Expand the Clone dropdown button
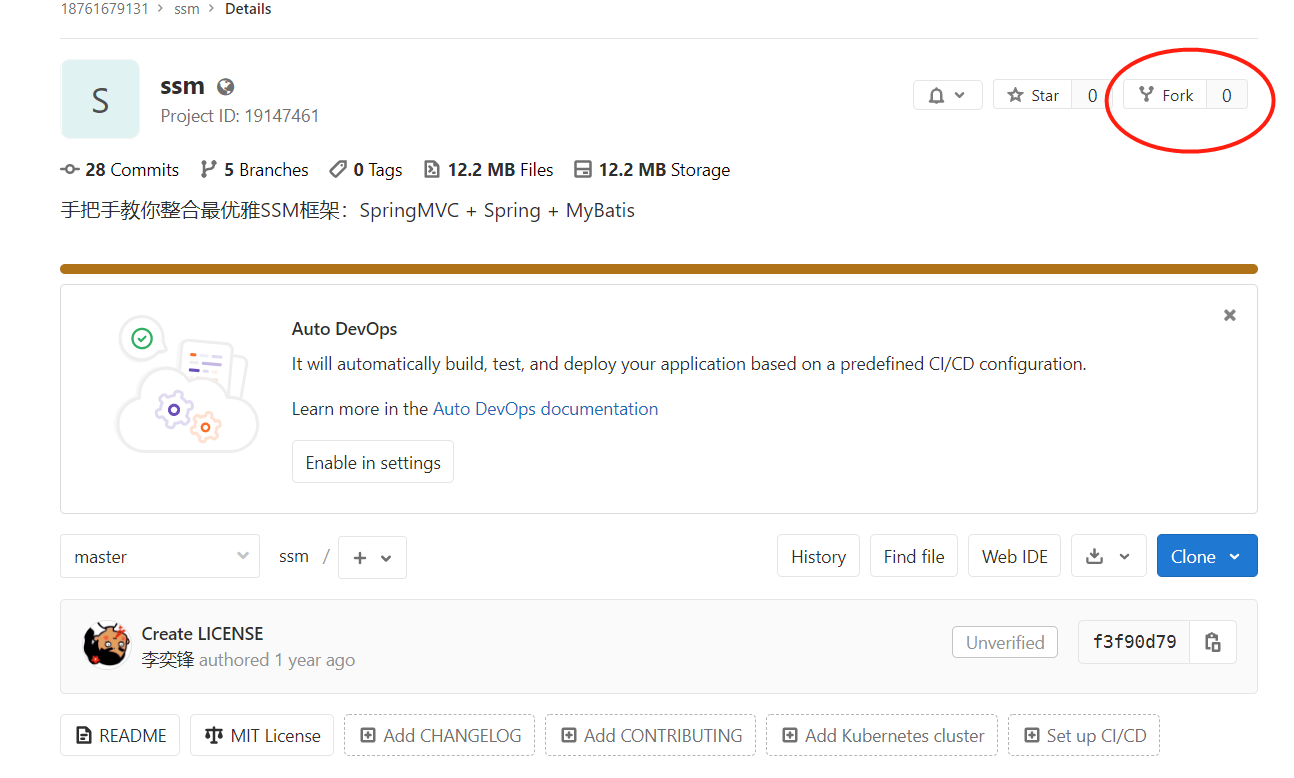Image resolution: width=1294 pixels, height=778 pixels. click(1207, 556)
